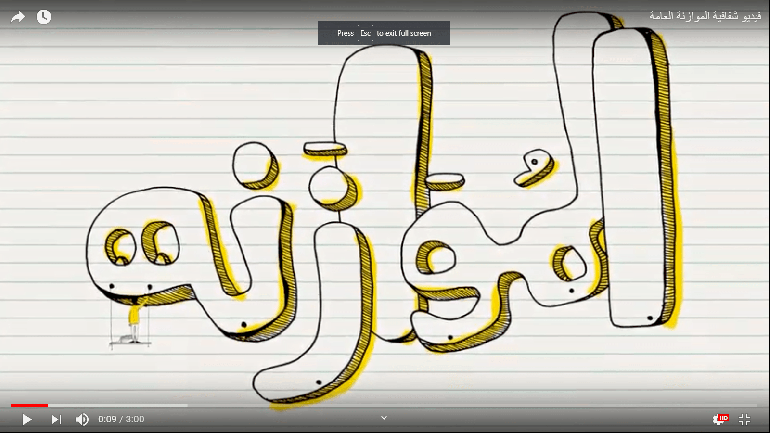Screen dimensions: 770x433
Task: Click the Share arrow icon
Action: pyautogui.click(x=17, y=17)
